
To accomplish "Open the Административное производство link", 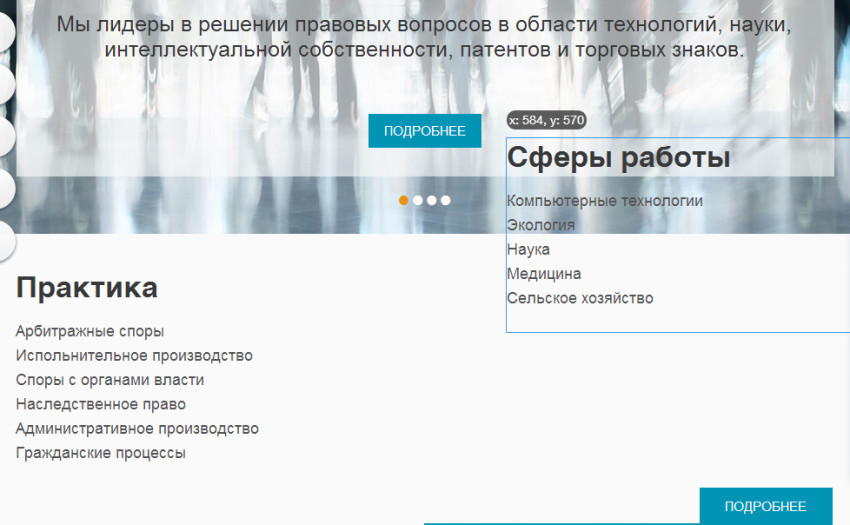I will click(137, 428).
